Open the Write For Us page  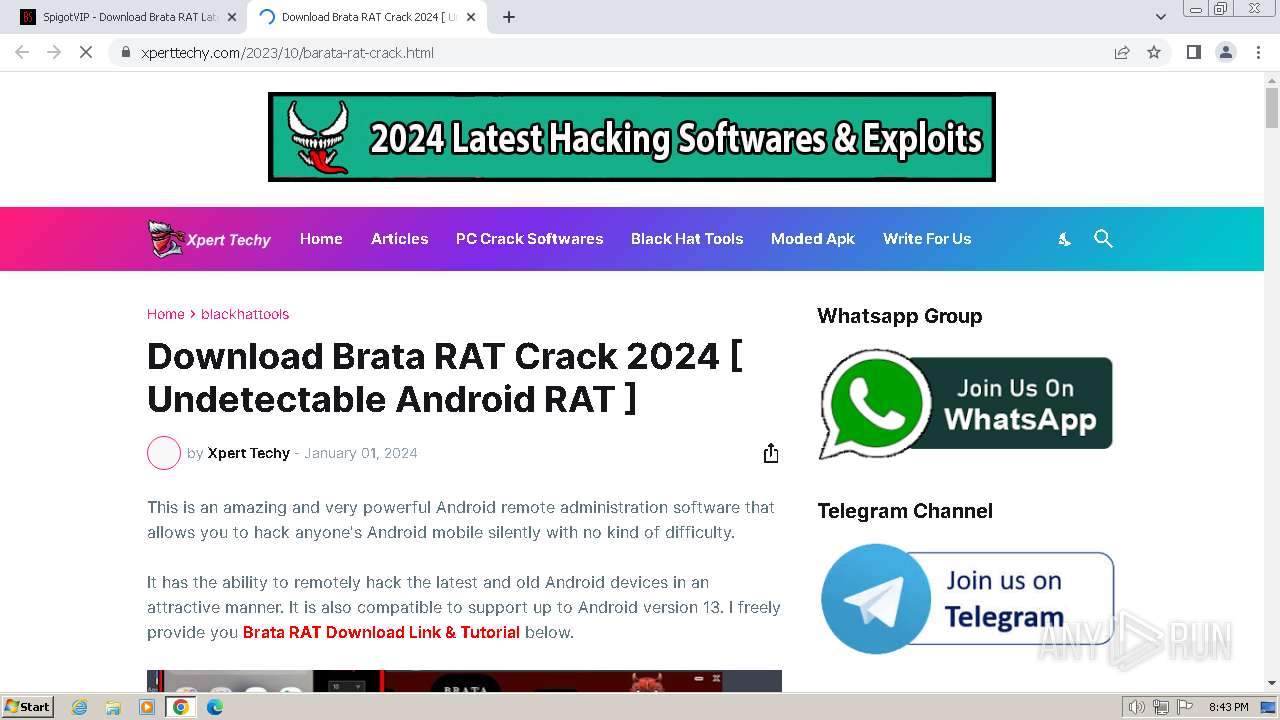(927, 239)
